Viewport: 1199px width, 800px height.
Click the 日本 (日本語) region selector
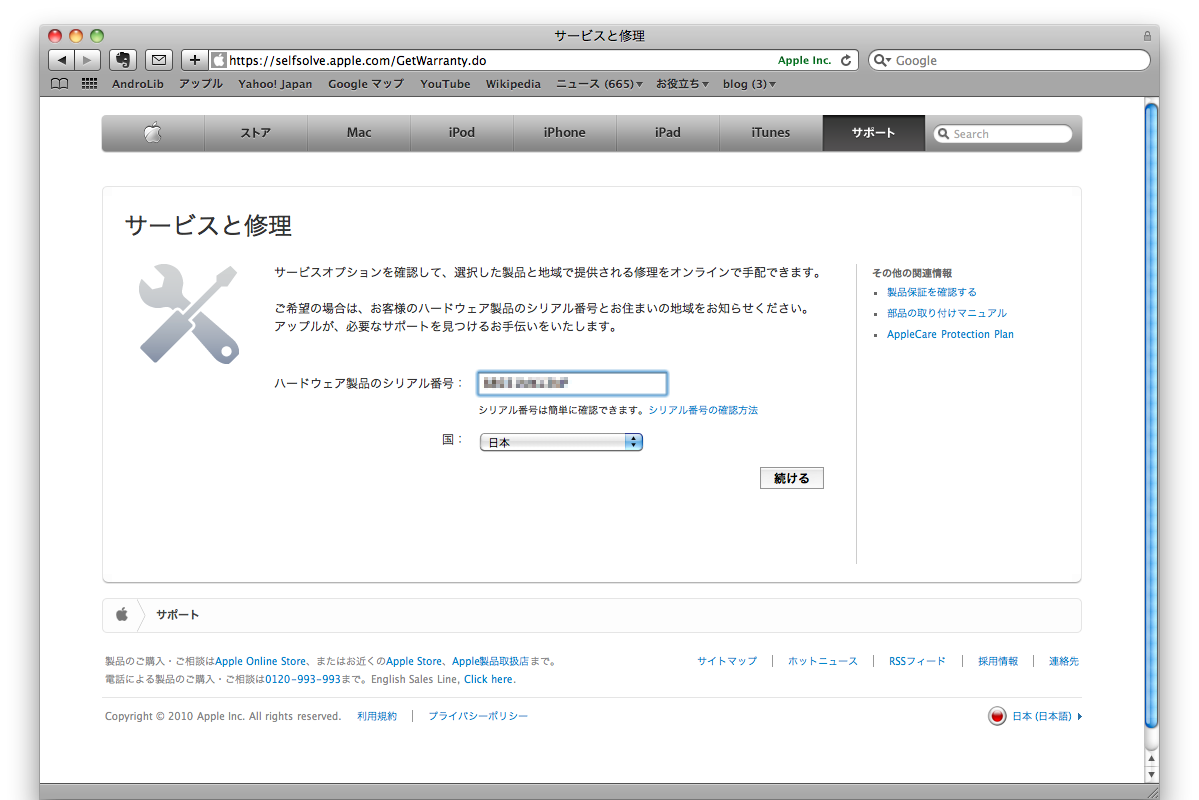click(x=1047, y=716)
